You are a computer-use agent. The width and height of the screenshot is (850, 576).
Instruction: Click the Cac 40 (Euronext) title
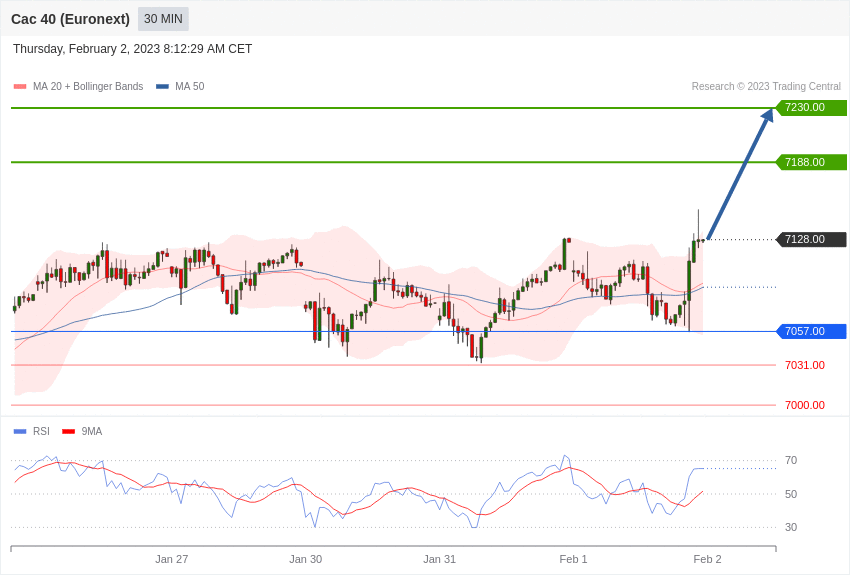[x=70, y=19]
